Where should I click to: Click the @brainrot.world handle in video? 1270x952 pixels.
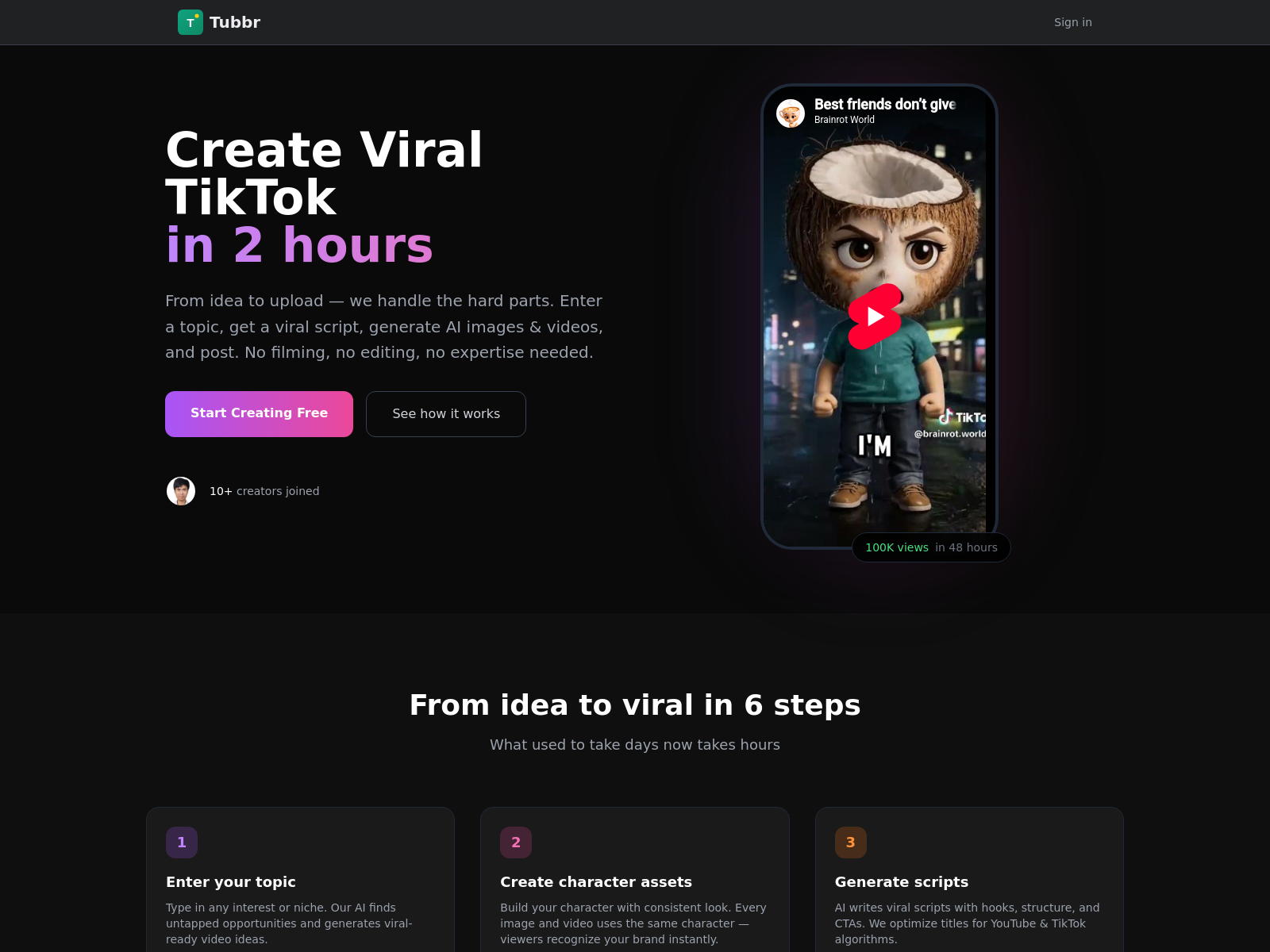[950, 434]
